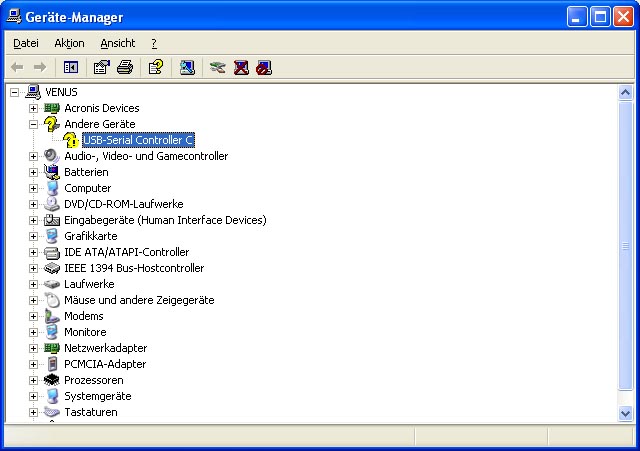The width and height of the screenshot is (640, 451).
Task: Click the IDE ATA/ATAPI controller icon
Action: coord(52,253)
